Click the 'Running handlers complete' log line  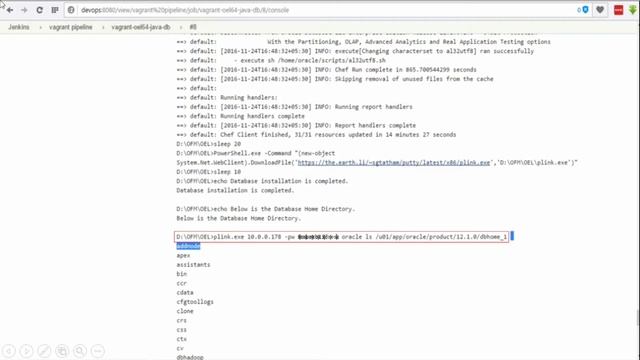240,116
